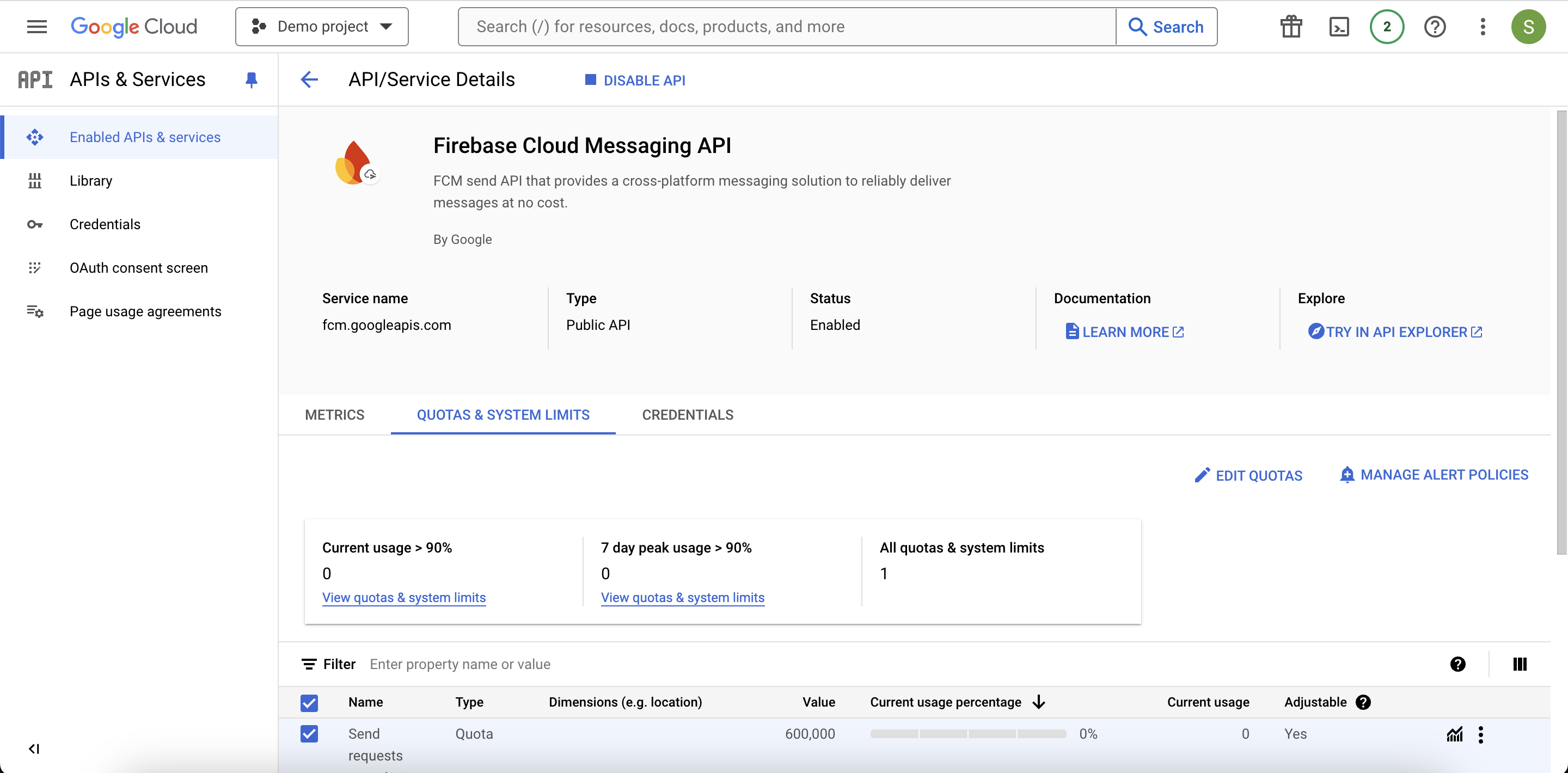Click the Current usage column header
Screen dimensions: 1568x773
coord(1208,702)
